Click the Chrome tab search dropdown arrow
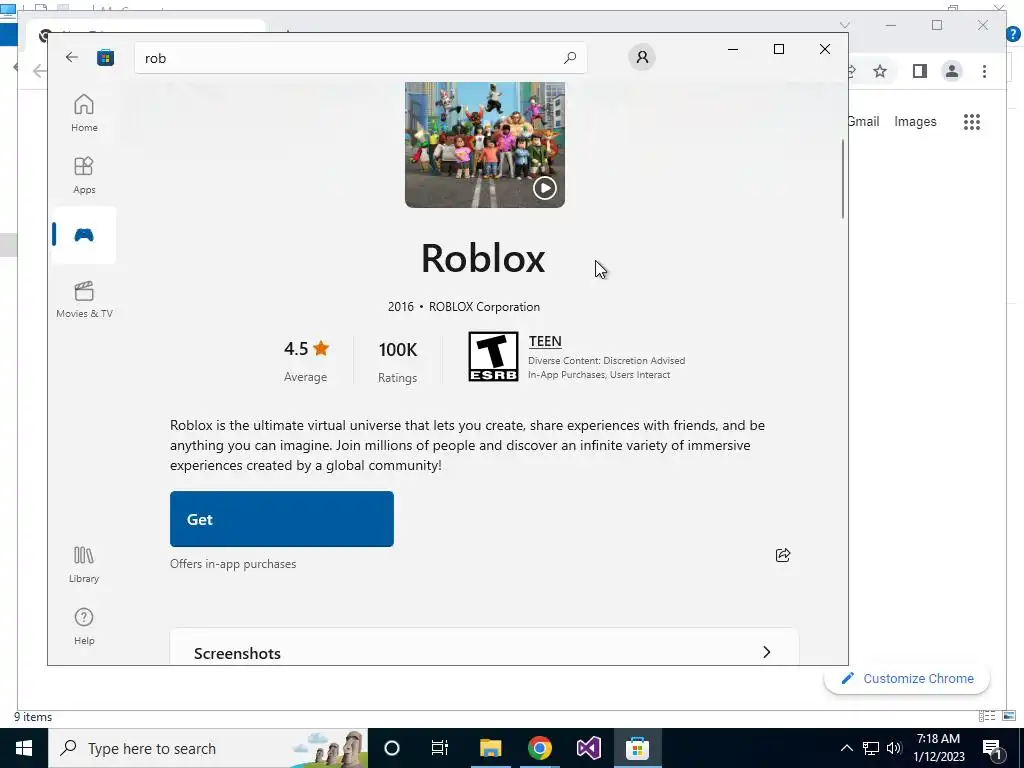This screenshot has width=1024, height=768. pyautogui.click(x=844, y=25)
